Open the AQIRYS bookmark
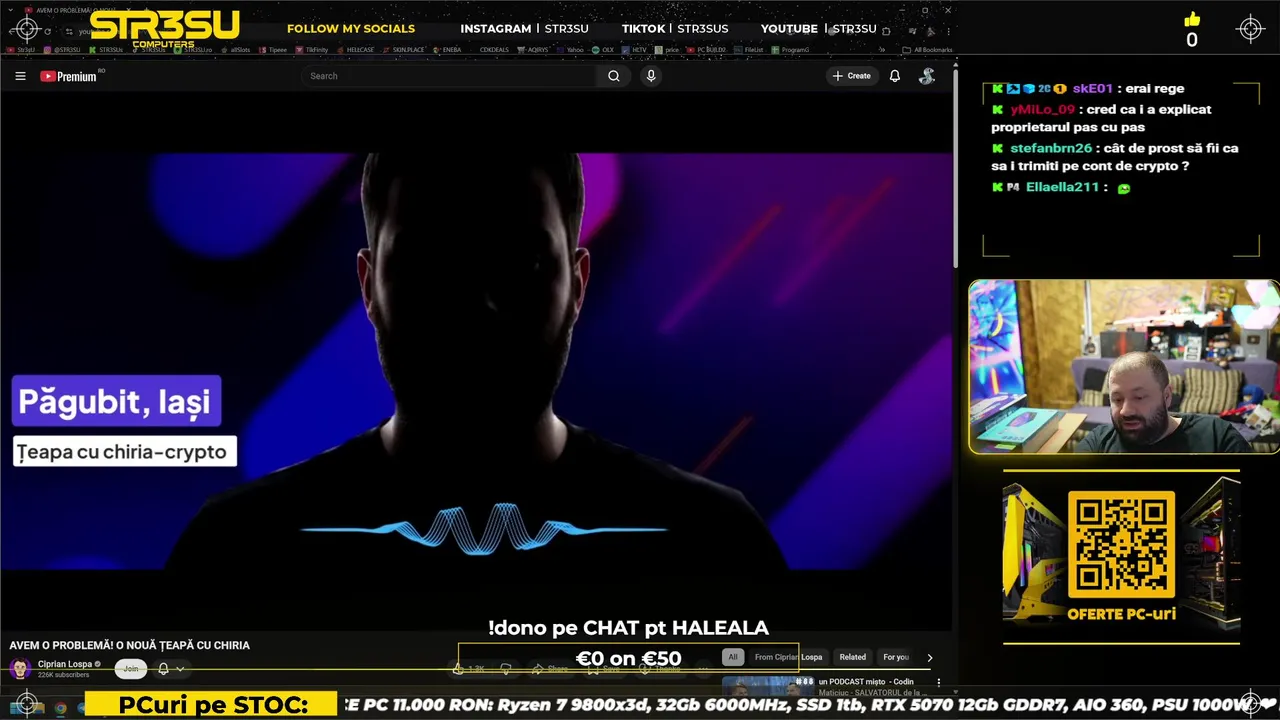Image resolution: width=1280 pixels, height=720 pixels. [534, 49]
